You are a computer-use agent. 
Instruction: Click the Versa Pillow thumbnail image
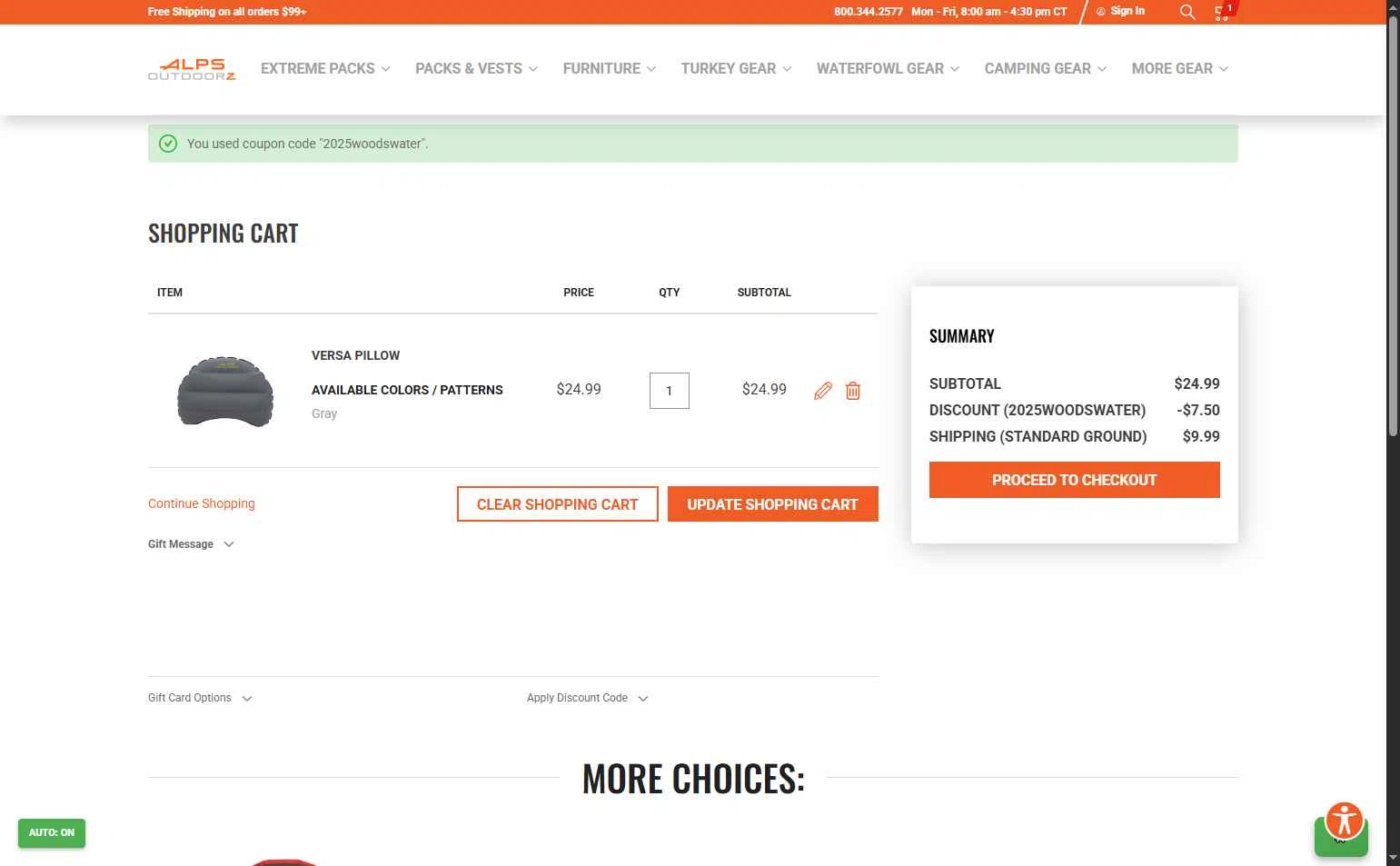pyautogui.click(x=225, y=392)
